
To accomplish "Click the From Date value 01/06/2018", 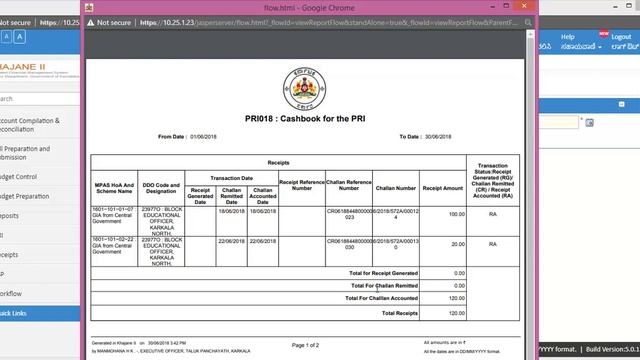I will coord(203,137).
